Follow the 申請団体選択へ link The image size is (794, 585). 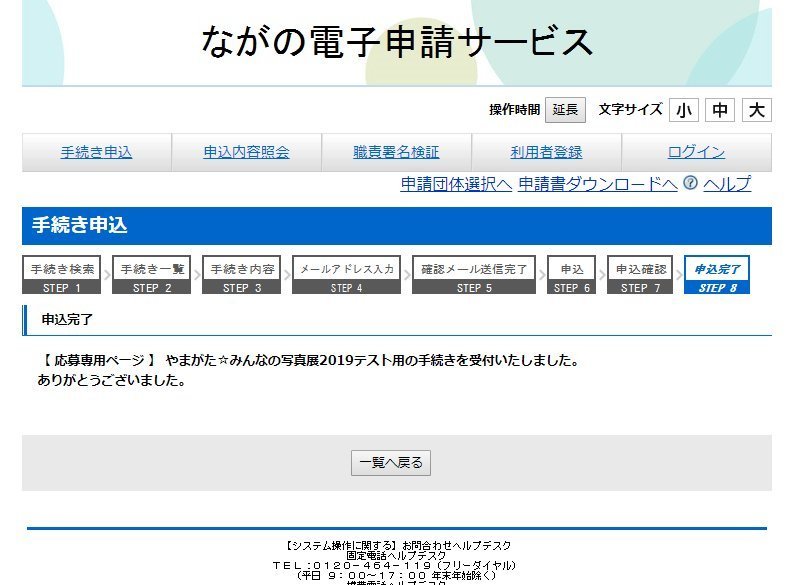click(x=456, y=184)
